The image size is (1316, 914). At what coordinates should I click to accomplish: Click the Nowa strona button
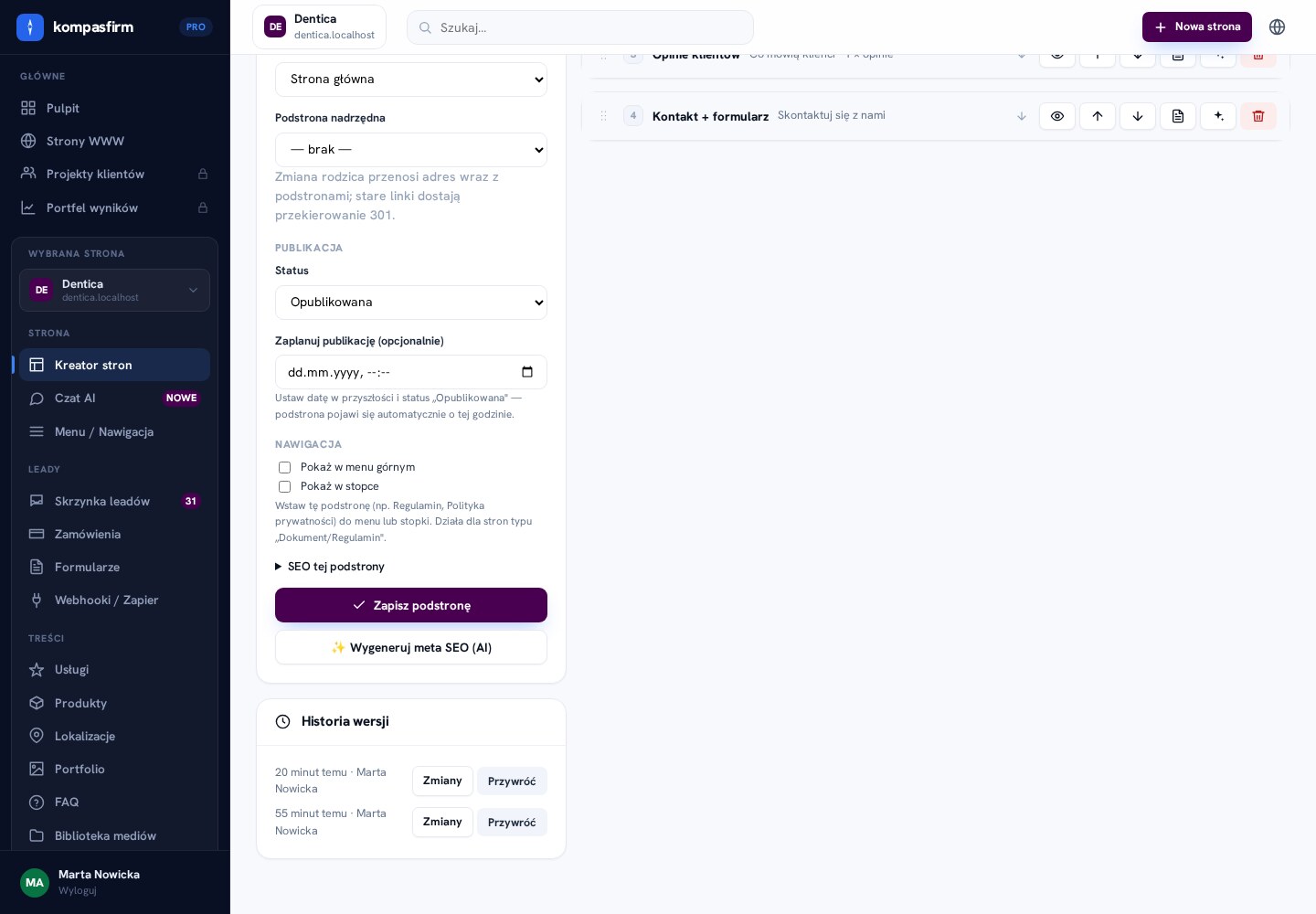tap(1197, 27)
